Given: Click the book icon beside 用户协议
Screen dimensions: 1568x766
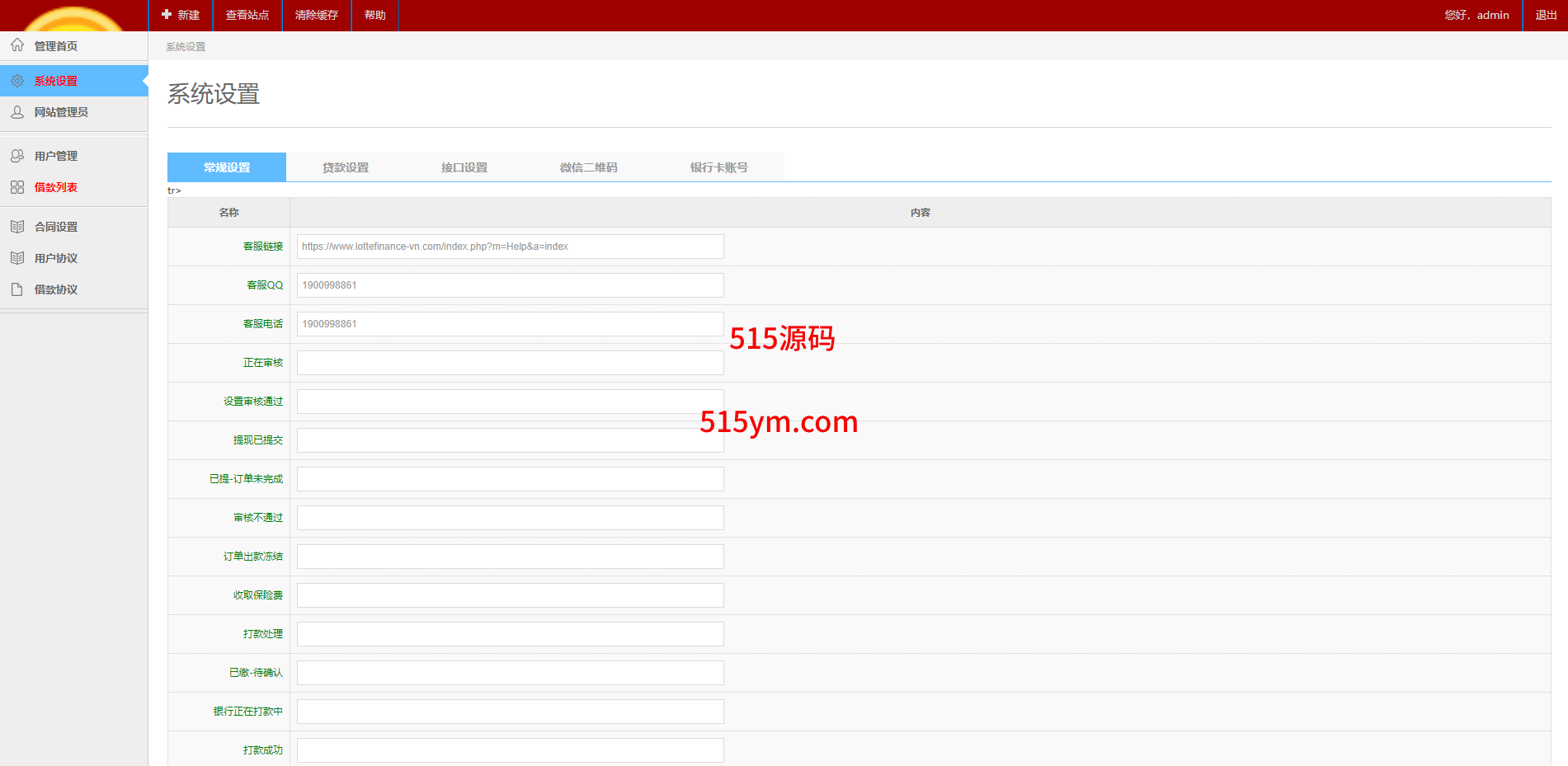Looking at the screenshot, I should pyautogui.click(x=17, y=258).
